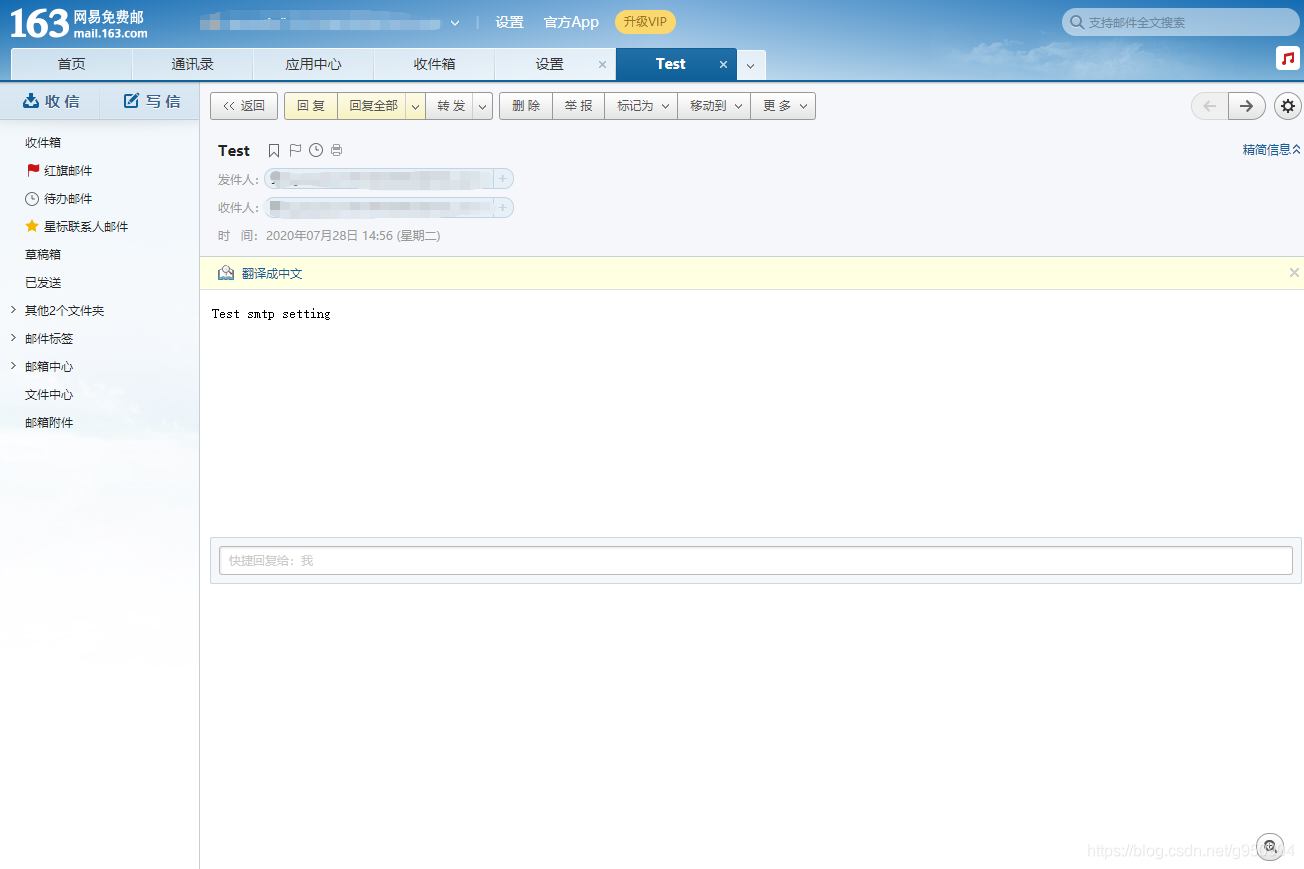The image size is (1304, 869).
Task: Click the 升级VIP button
Action: (645, 22)
